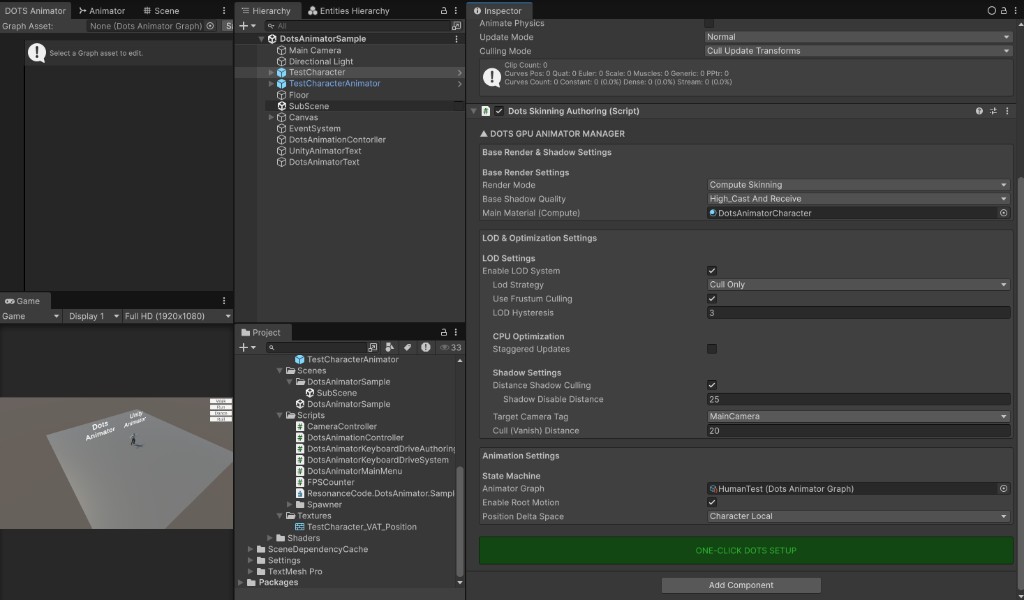Lock the Inspector panel
The image size is (1024, 600).
(1004, 10)
